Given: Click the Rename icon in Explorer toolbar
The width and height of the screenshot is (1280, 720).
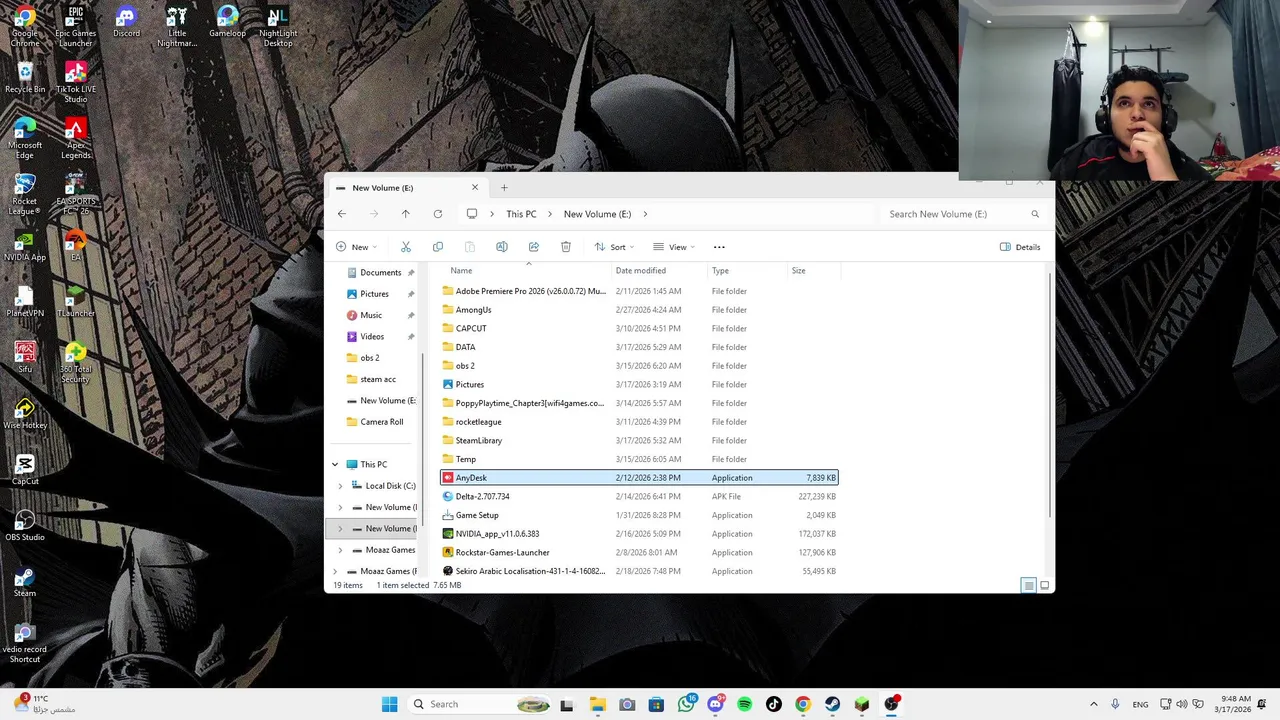Looking at the screenshot, I should tap(502, 247).
